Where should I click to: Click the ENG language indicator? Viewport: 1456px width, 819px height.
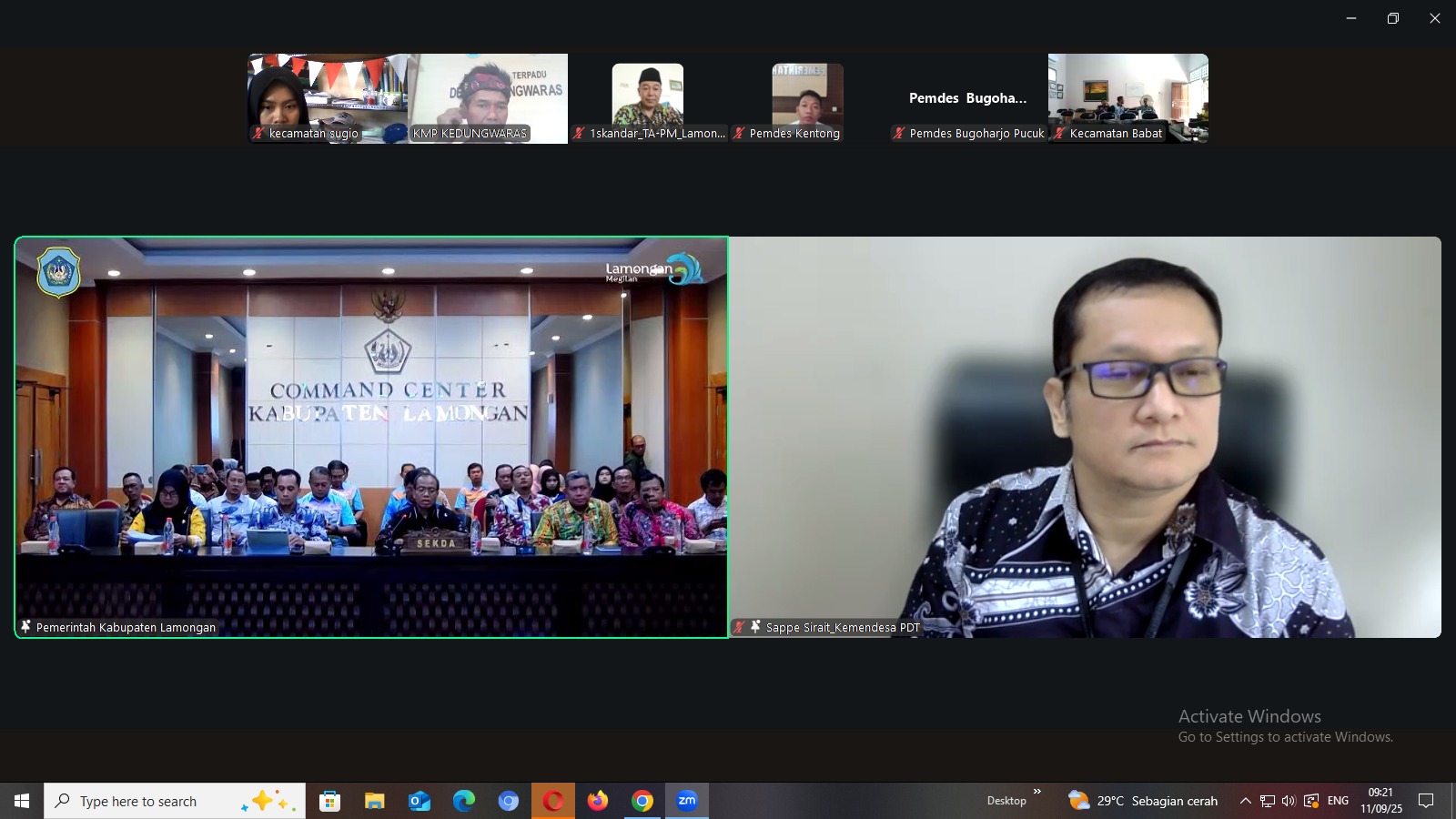[x=1338, y=801]
